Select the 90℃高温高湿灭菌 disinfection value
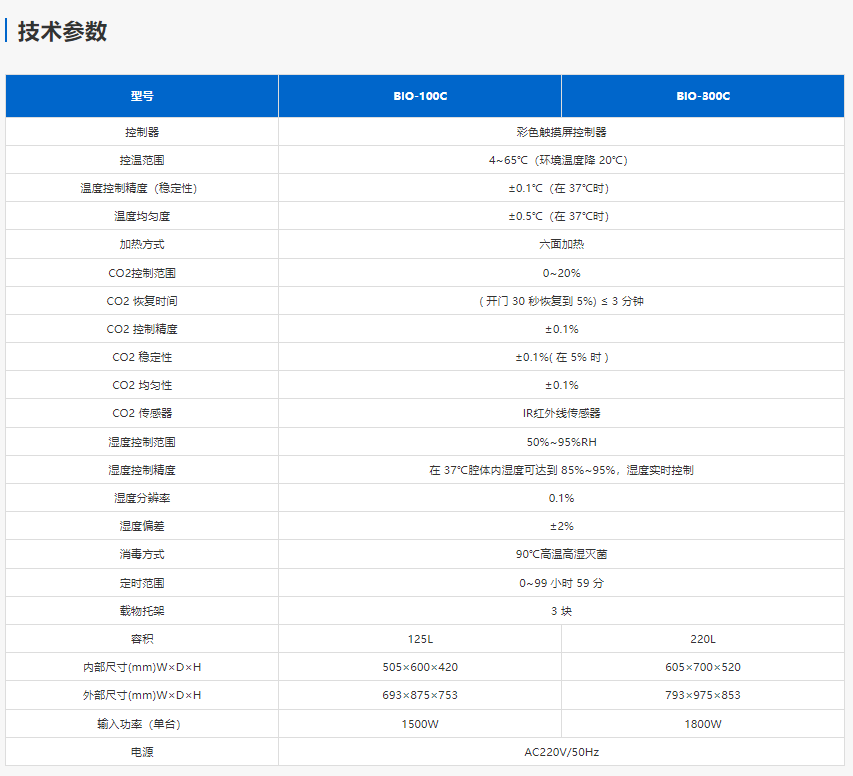 tap(561, 554)
